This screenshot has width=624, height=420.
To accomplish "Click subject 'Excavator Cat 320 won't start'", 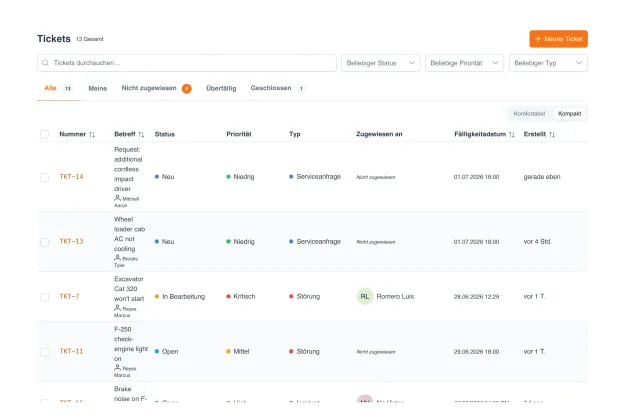I will tap(129, 289).
